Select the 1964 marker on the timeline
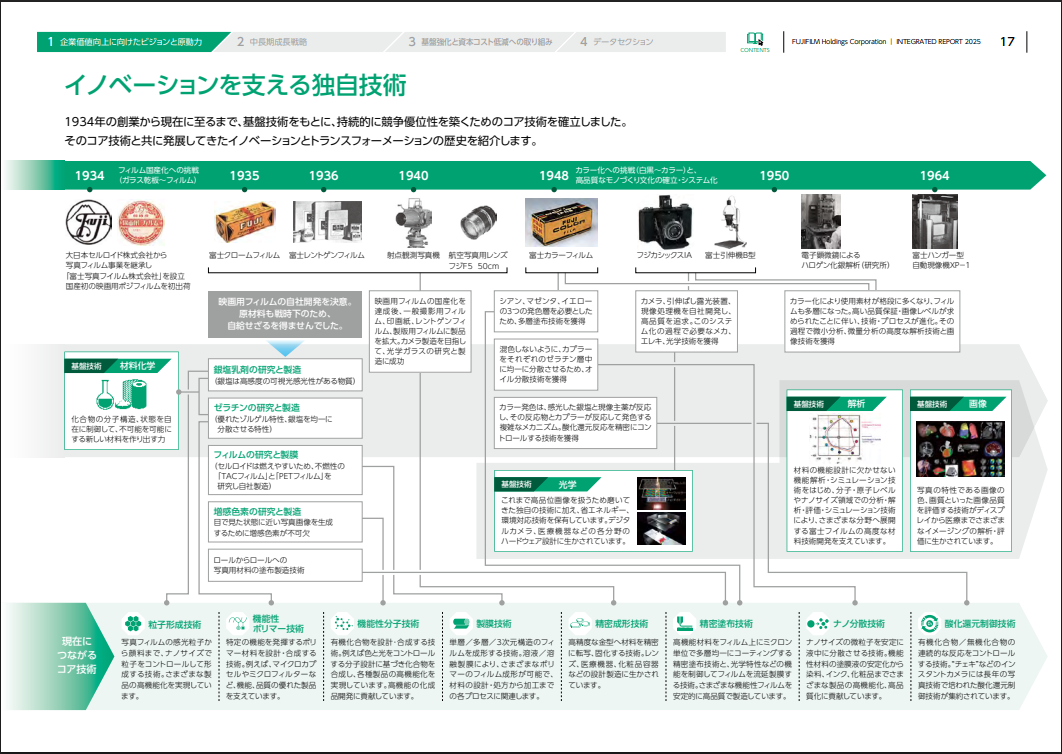Viewport: 1062px width, 754px height. [934, 176]
